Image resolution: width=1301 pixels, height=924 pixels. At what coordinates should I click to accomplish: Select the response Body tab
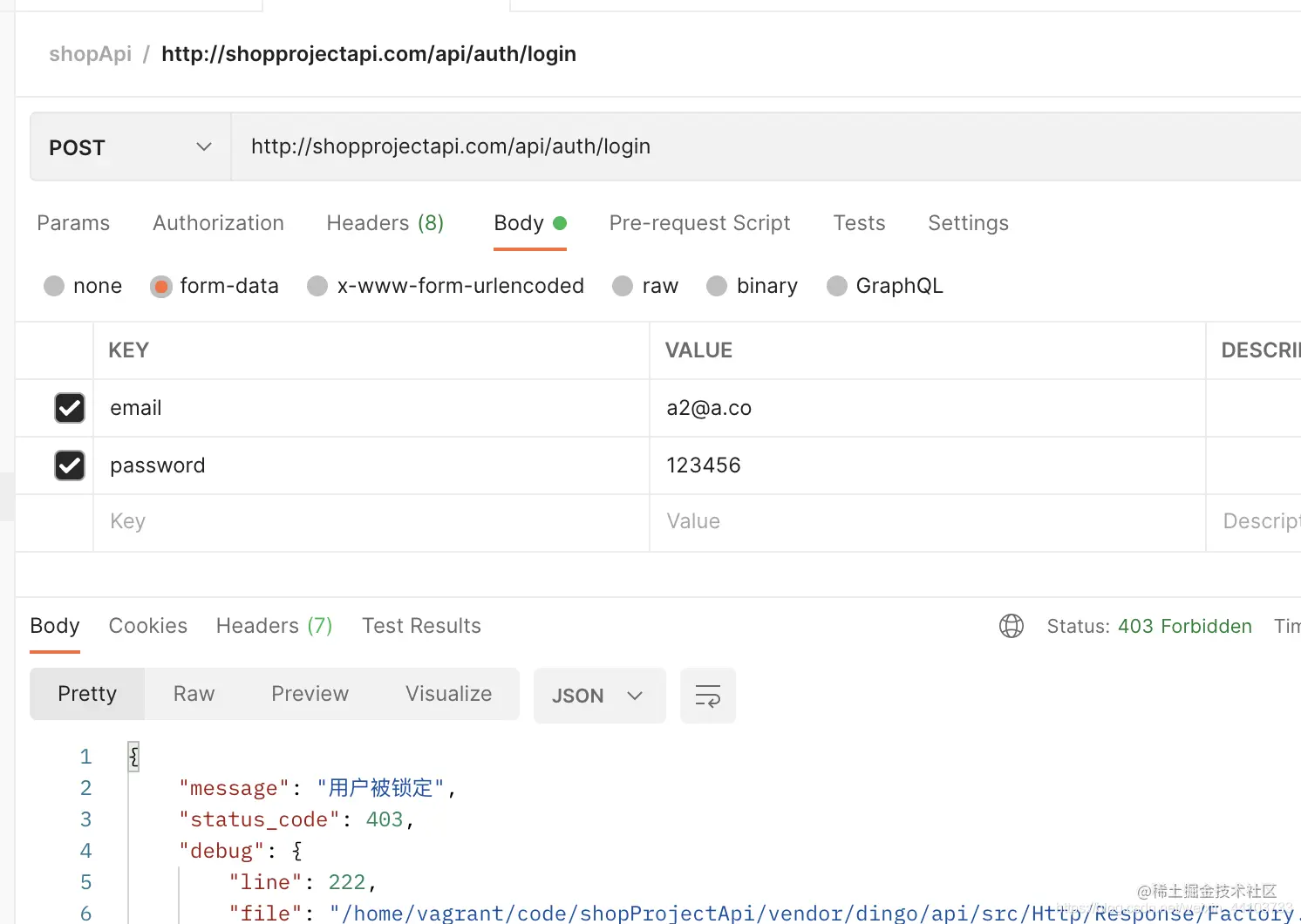click(55, 626)
